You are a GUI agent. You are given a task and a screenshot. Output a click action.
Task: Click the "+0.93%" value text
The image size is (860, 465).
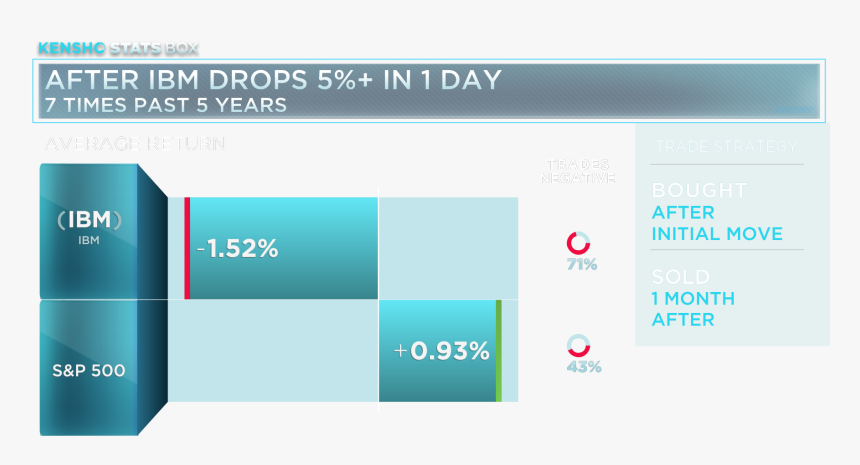[442, 352]
